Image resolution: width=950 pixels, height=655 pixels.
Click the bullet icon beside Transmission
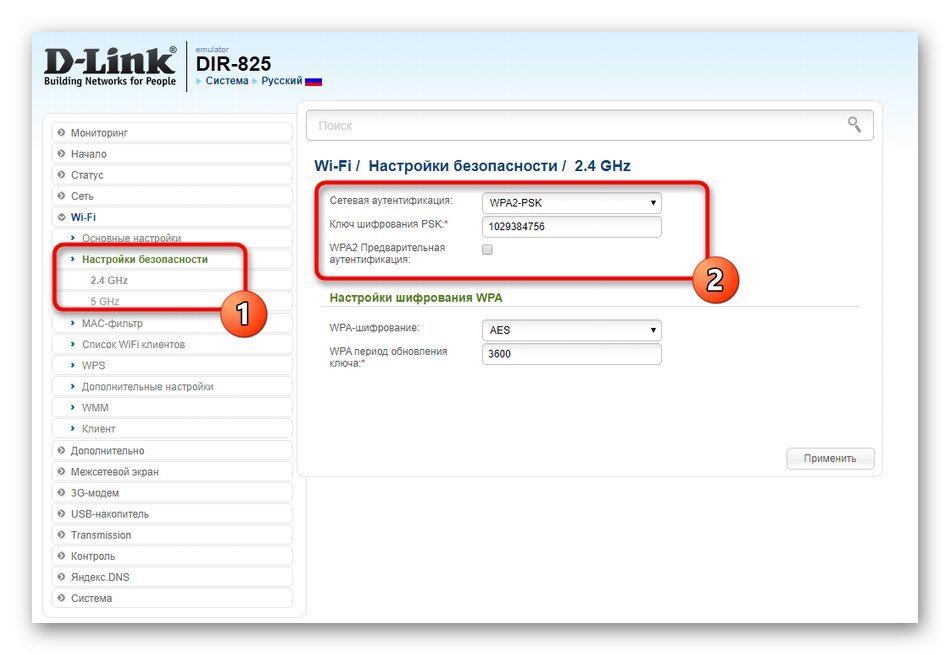pos(61,534)
